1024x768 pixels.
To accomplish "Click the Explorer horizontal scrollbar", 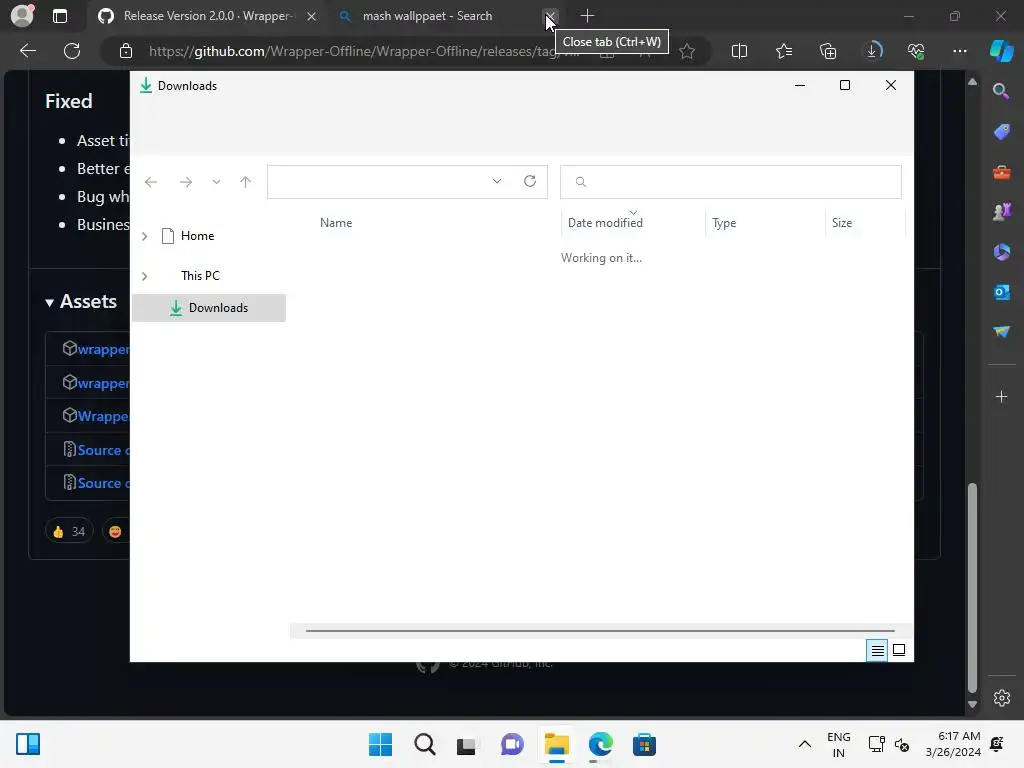I will pyautogui.click(x=600, y=631).
